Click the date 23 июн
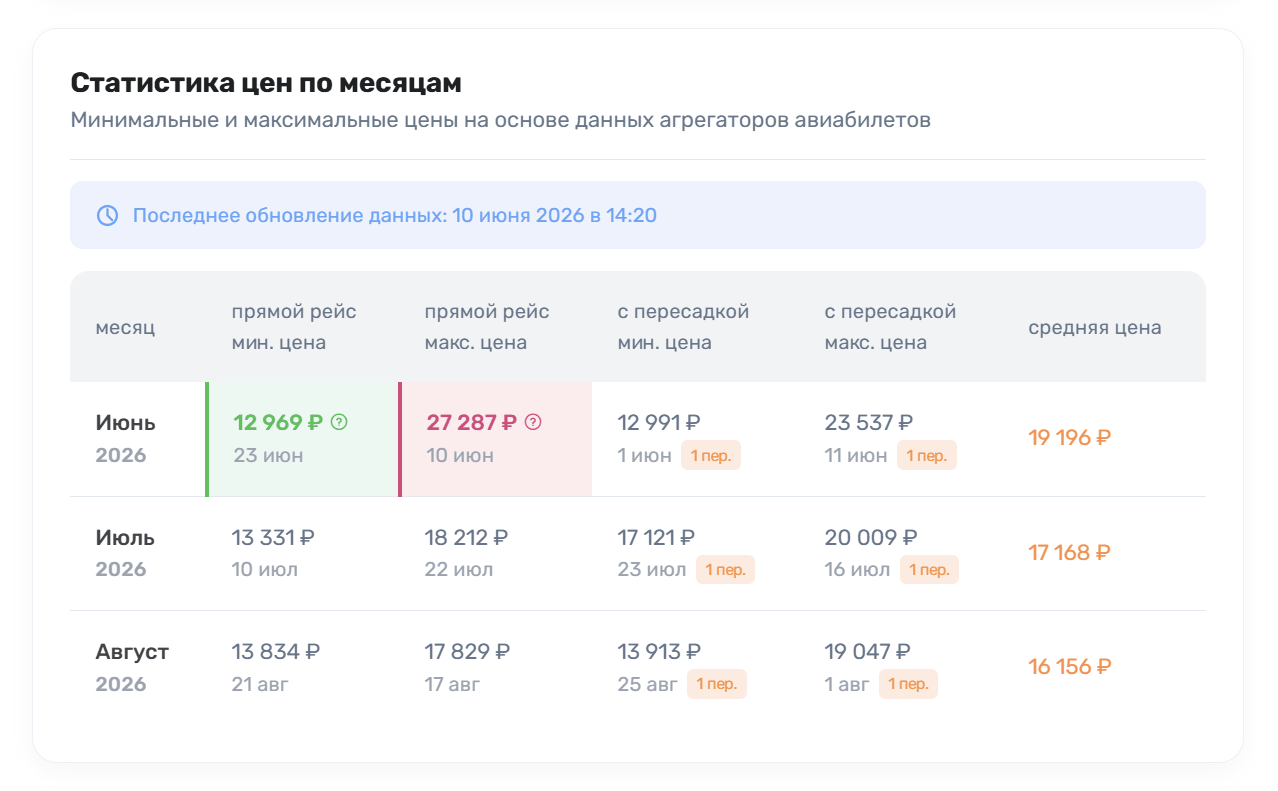This screenshot has width=1278, height=791. [x=268, y=456]
